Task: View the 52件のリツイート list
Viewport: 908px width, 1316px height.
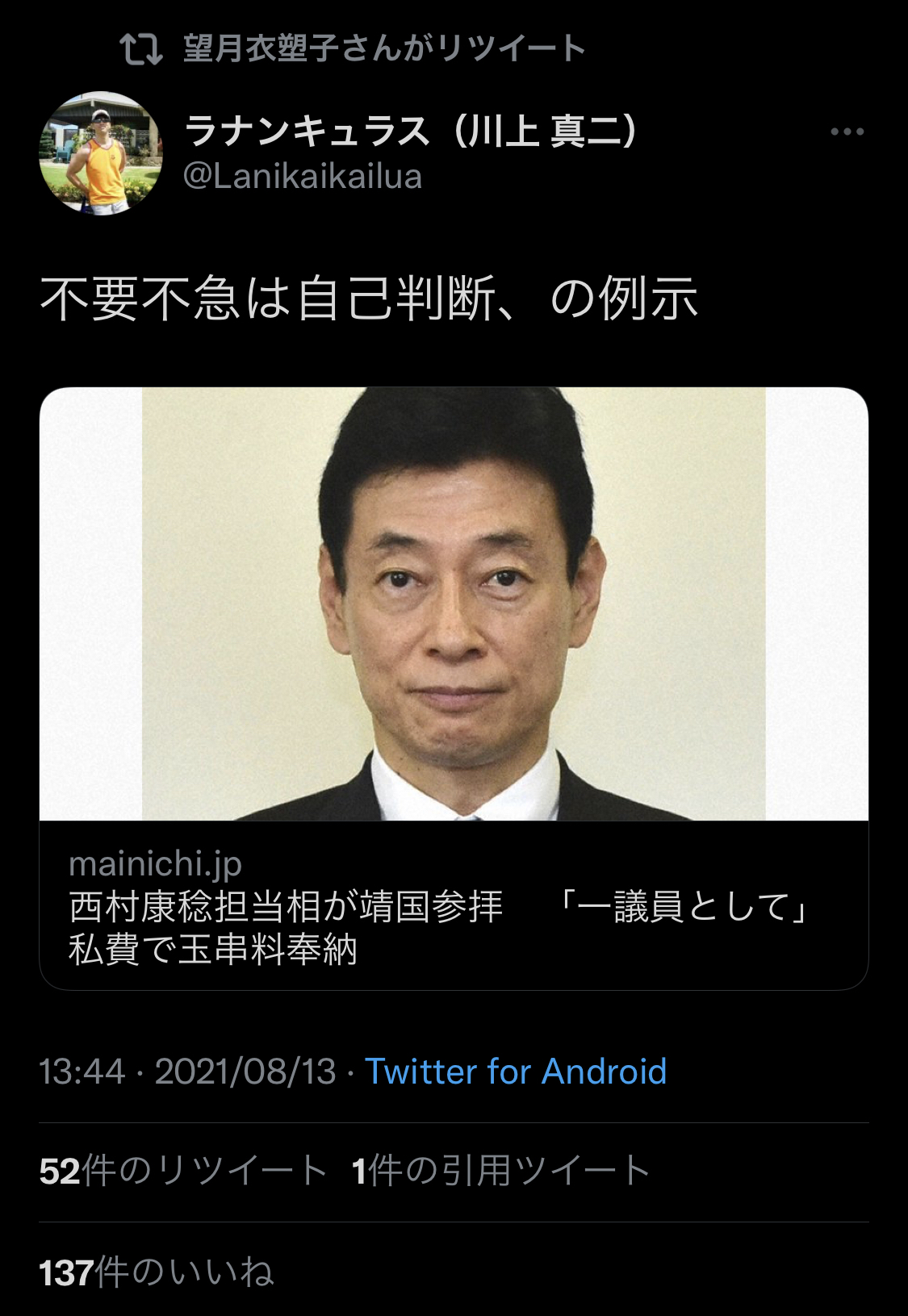Action: (x=183, y=1171)
